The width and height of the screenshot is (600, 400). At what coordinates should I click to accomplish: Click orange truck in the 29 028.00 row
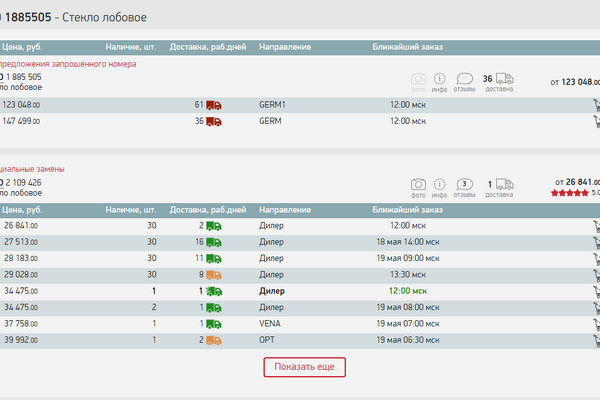214,275
